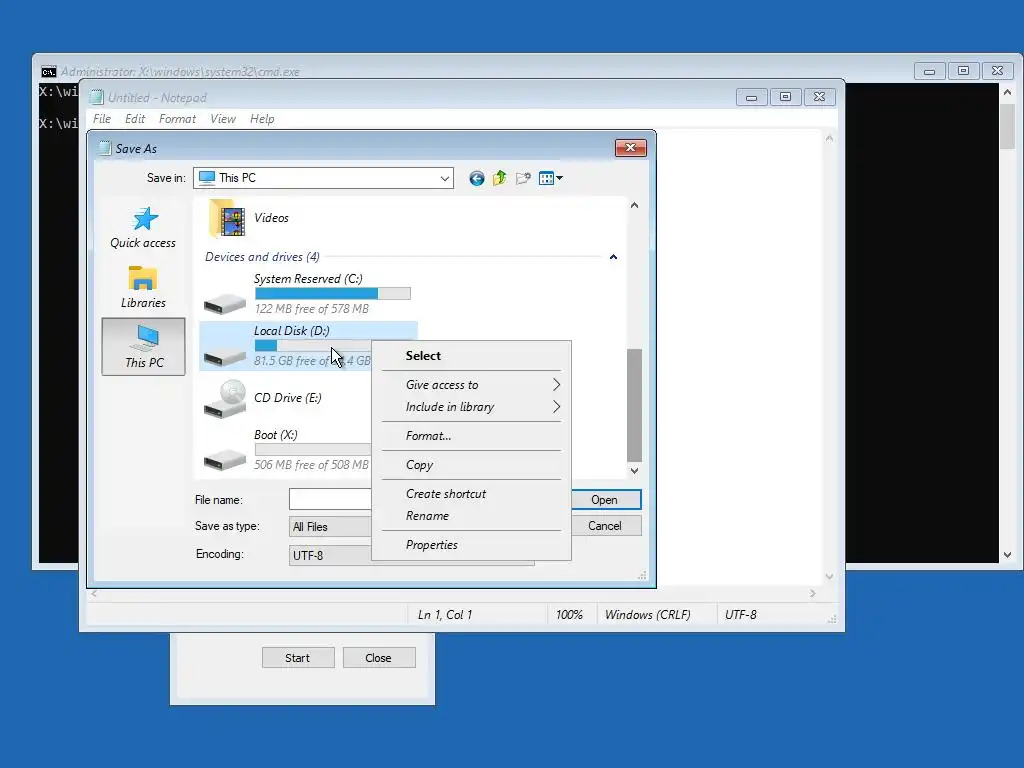The image size is (1024, 768).
Task: Click the file list scroll up arrow
Action: pos(634,205)
